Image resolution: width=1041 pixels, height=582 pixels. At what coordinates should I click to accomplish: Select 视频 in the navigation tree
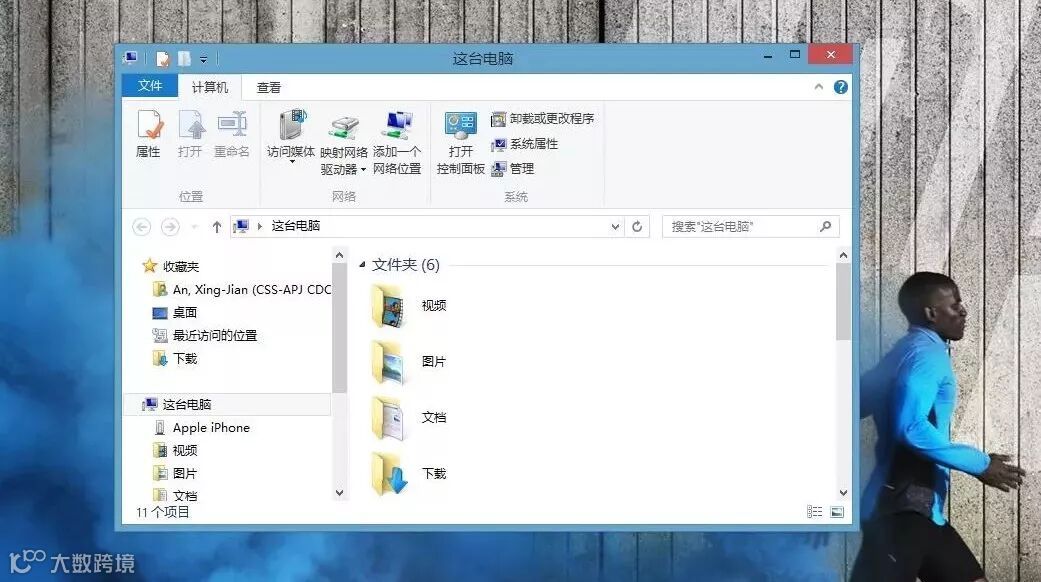[175, 451]
